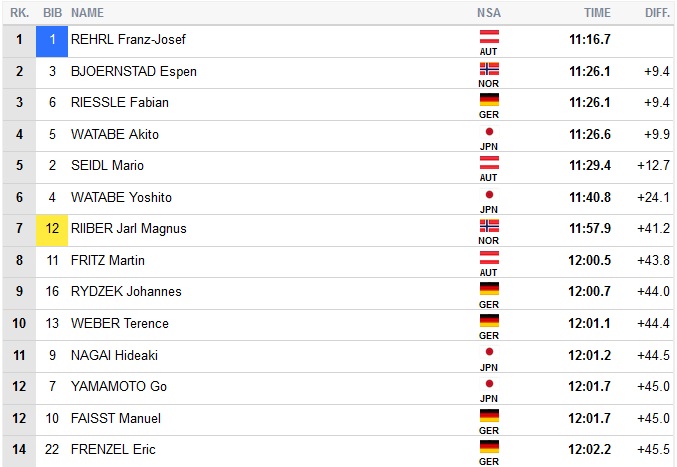This screenshot has height=467, width=677.
Task: Click Austria flag beside REHRL Franz-Josef
Action: 489,35
